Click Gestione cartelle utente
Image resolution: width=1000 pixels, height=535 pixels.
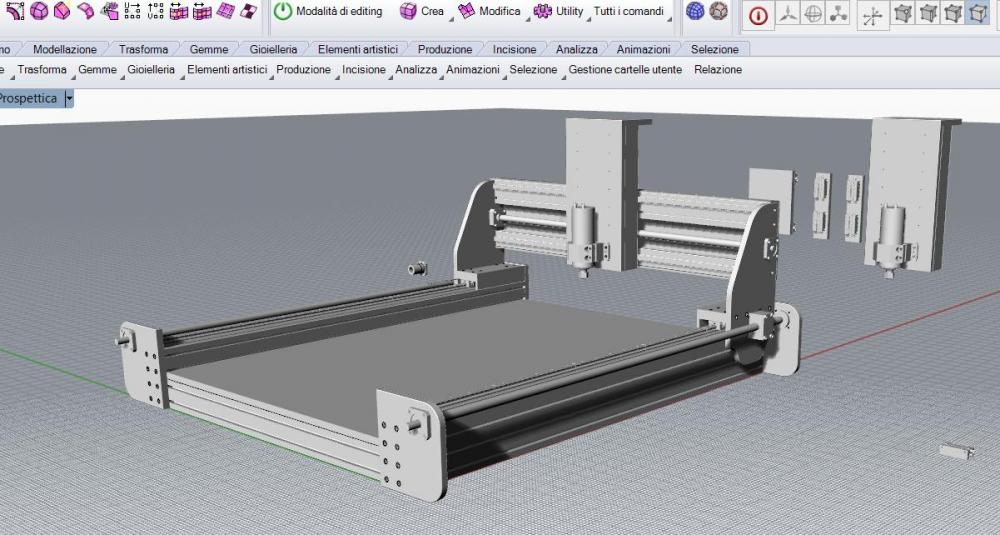coord(625,70)
